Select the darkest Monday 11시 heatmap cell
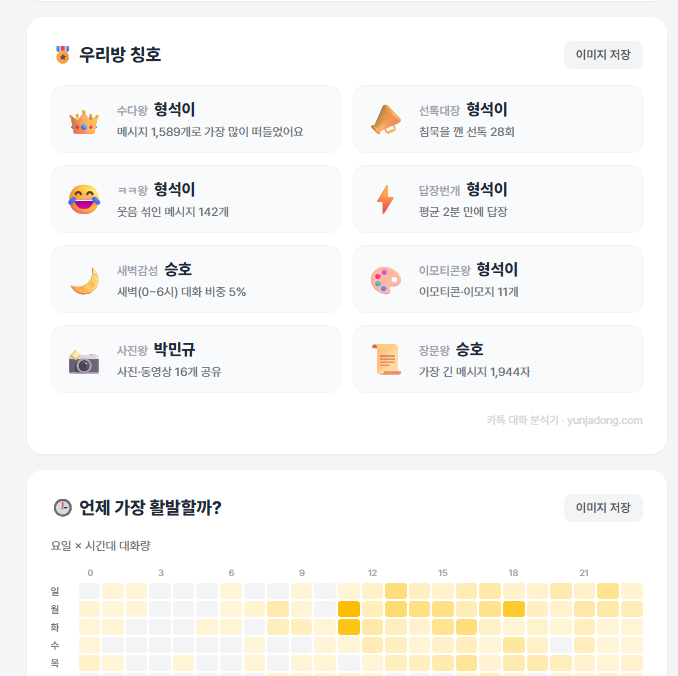The width and height of the screenshot is (678, 676). coord(349,609)
